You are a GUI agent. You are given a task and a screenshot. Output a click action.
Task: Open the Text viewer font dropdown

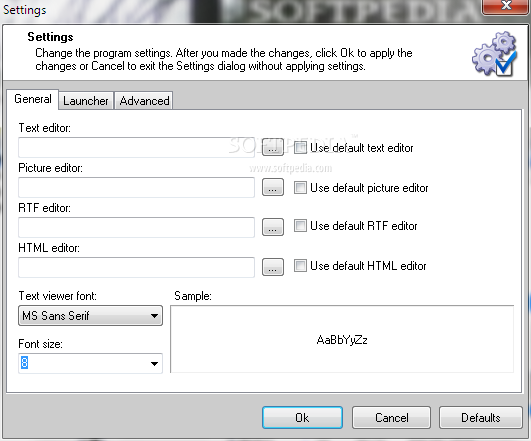click(90, 316)
